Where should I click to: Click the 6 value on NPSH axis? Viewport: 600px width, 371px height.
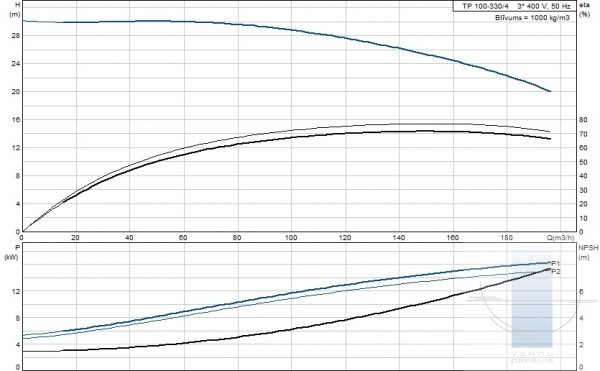581,291
